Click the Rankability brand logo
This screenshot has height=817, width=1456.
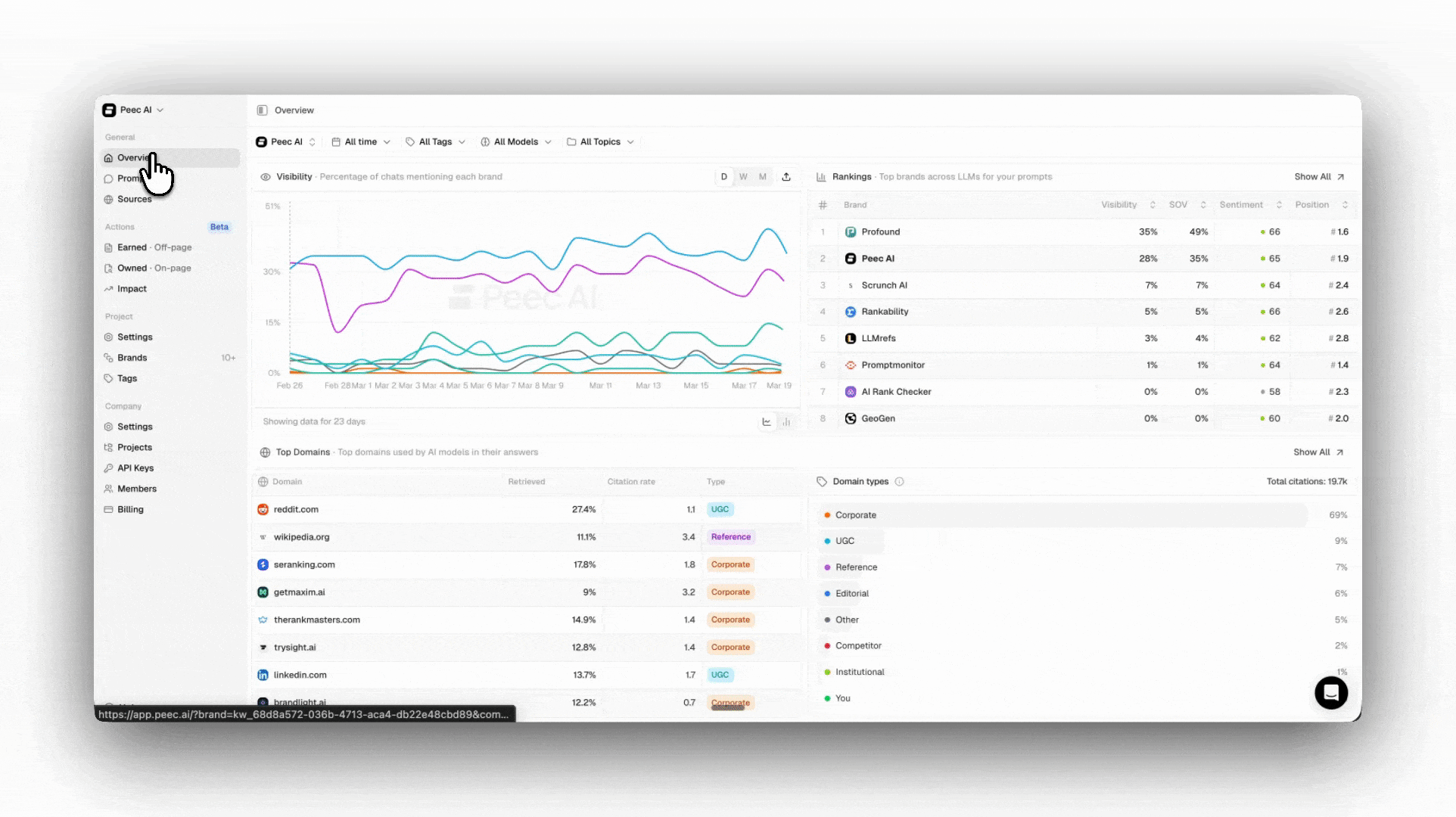coord(851,312)
